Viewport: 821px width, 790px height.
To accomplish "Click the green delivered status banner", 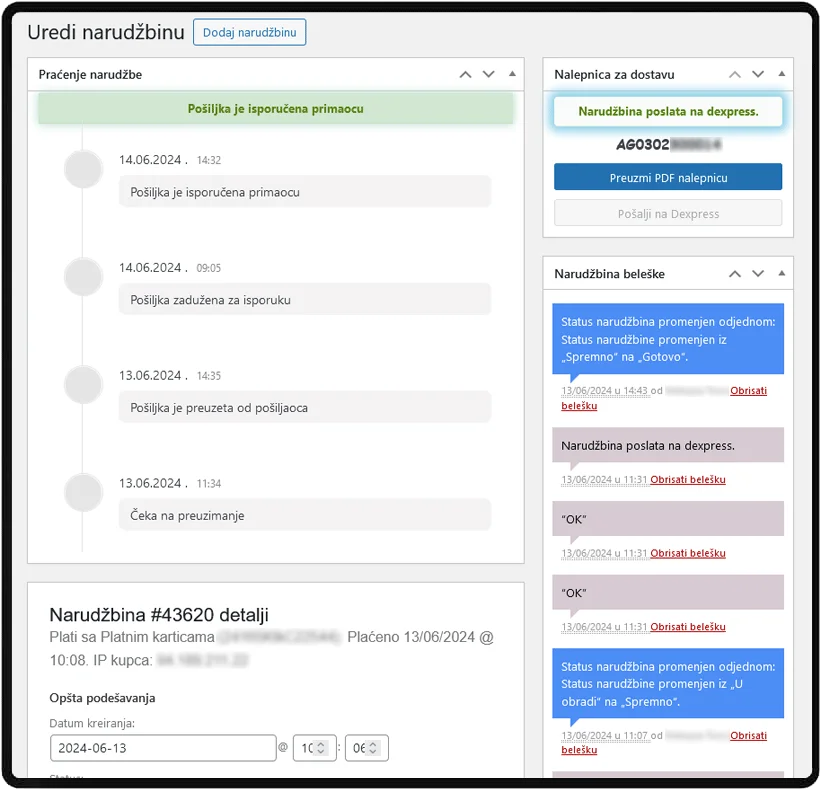I will coord(275,109).
